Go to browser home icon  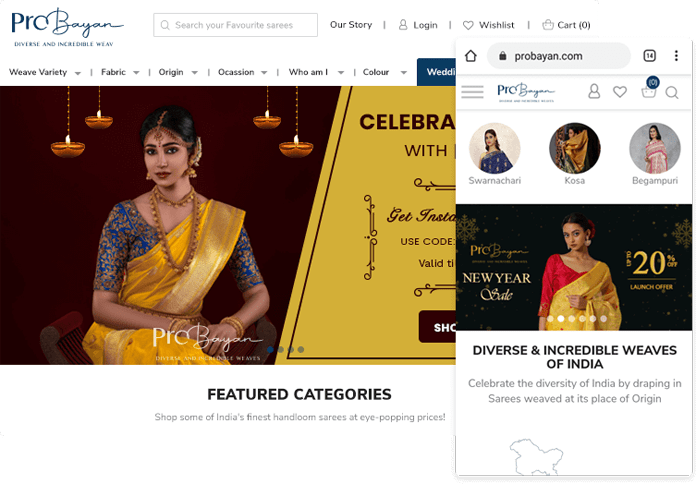click(471, 56)
